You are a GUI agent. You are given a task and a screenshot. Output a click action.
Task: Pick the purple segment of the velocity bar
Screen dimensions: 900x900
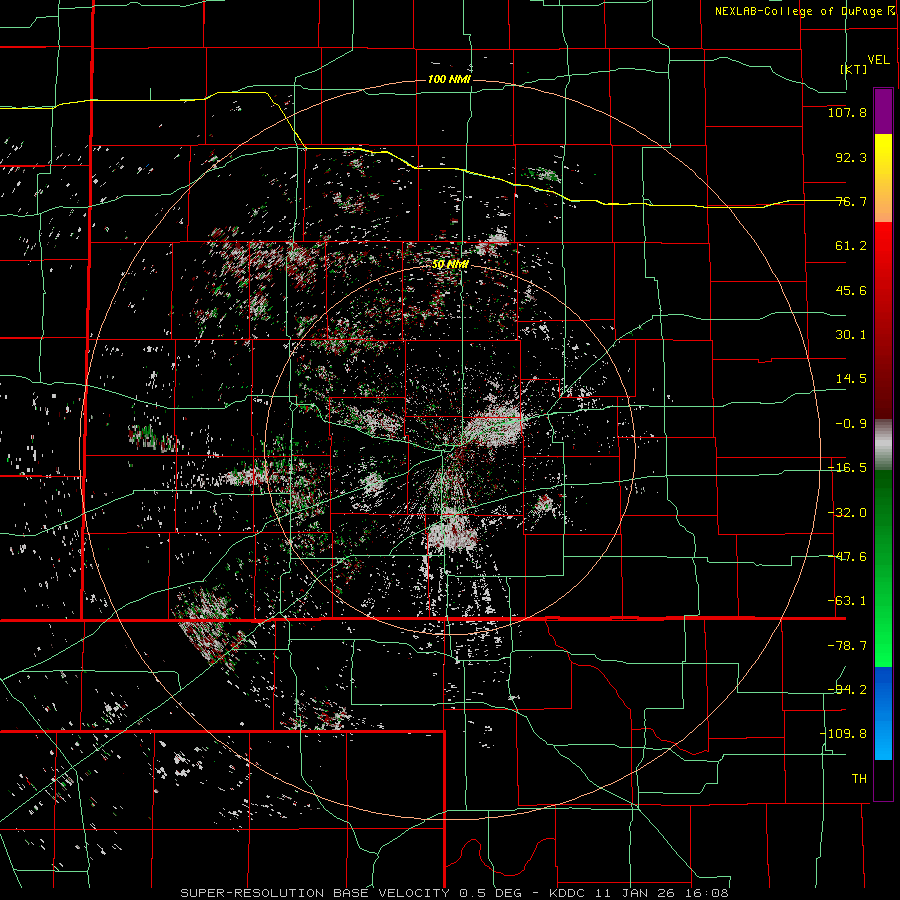pyautogui.click(x=883, y=111)
